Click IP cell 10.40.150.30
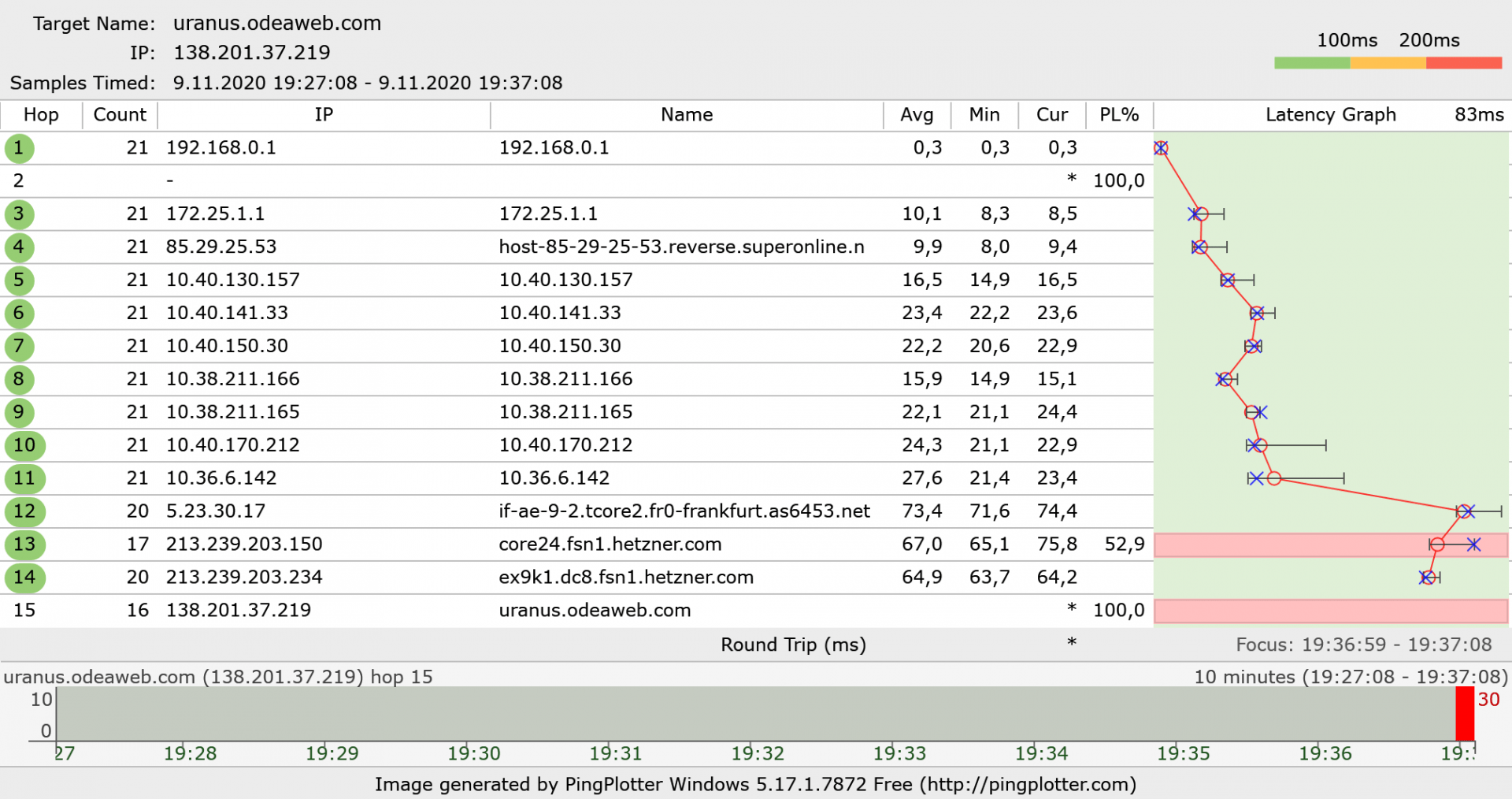This screenshot has width=1512, height=799. (x=227, y=347)
